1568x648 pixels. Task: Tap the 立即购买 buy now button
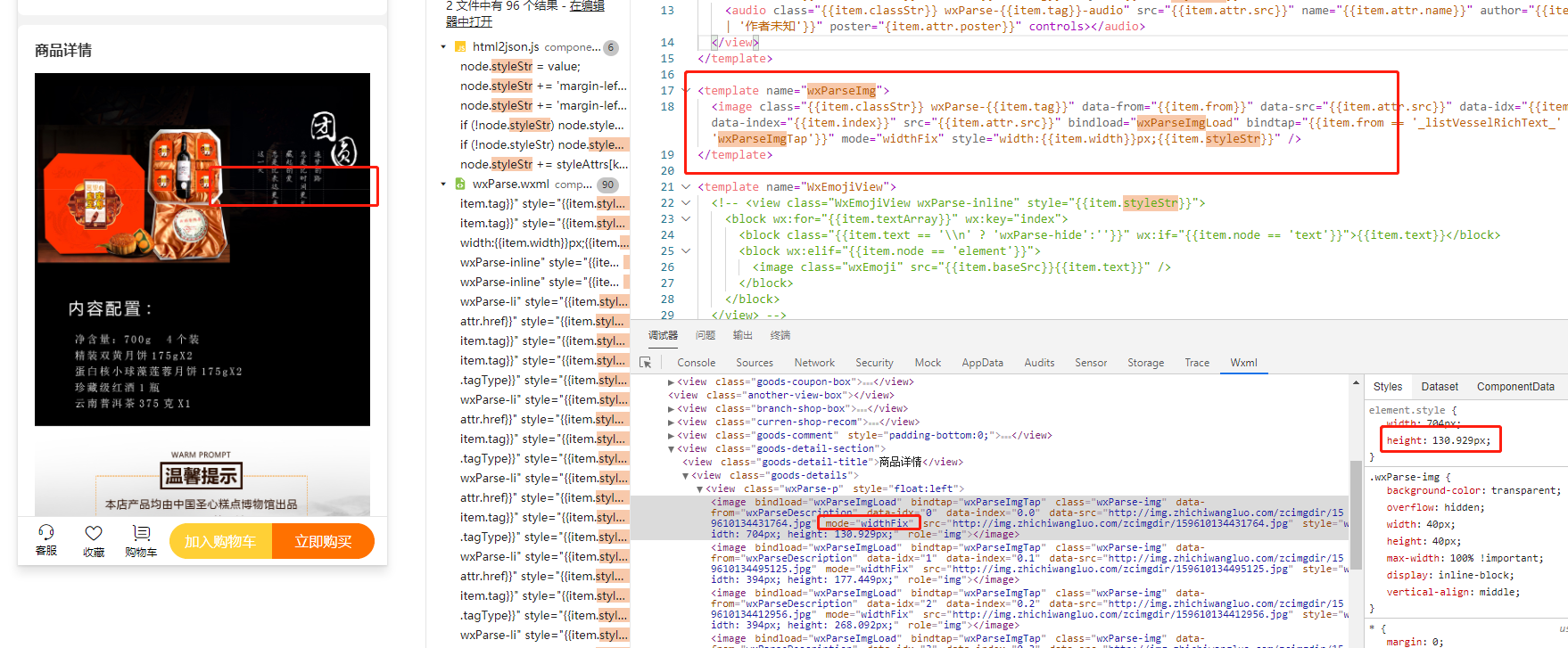tap(323, 541)
